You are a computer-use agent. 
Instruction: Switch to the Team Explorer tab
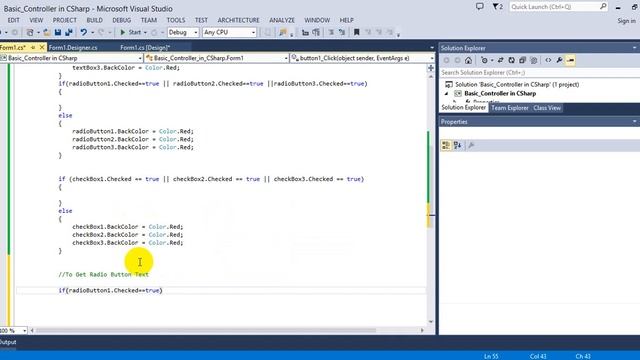pyautogui.click(x=510, y=108)
